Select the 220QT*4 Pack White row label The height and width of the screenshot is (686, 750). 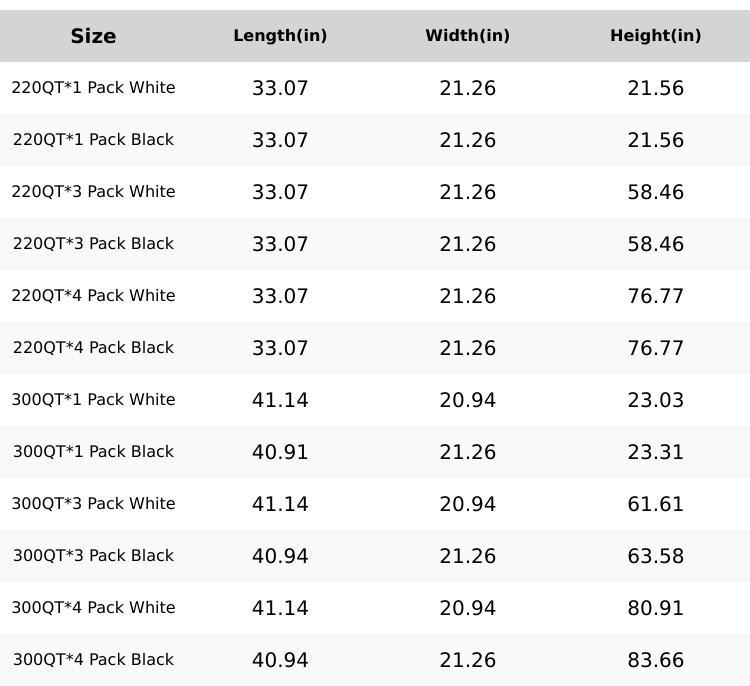click(x=93, y=296)
